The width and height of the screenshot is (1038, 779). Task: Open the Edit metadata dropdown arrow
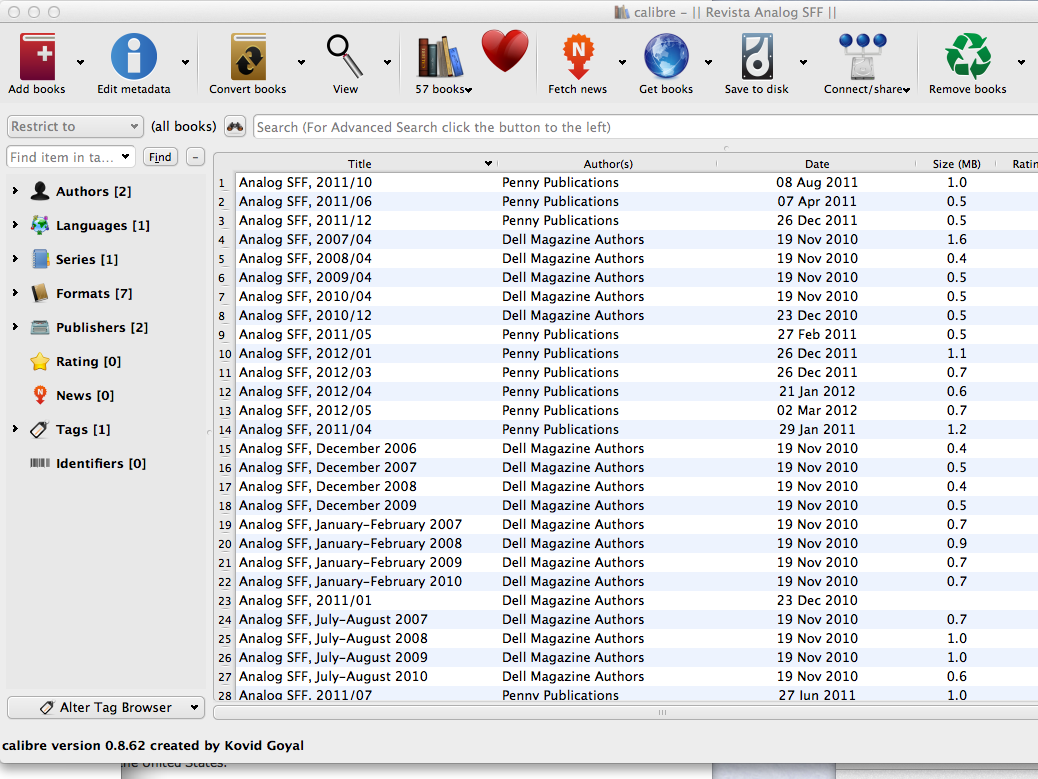coord(185,62)
